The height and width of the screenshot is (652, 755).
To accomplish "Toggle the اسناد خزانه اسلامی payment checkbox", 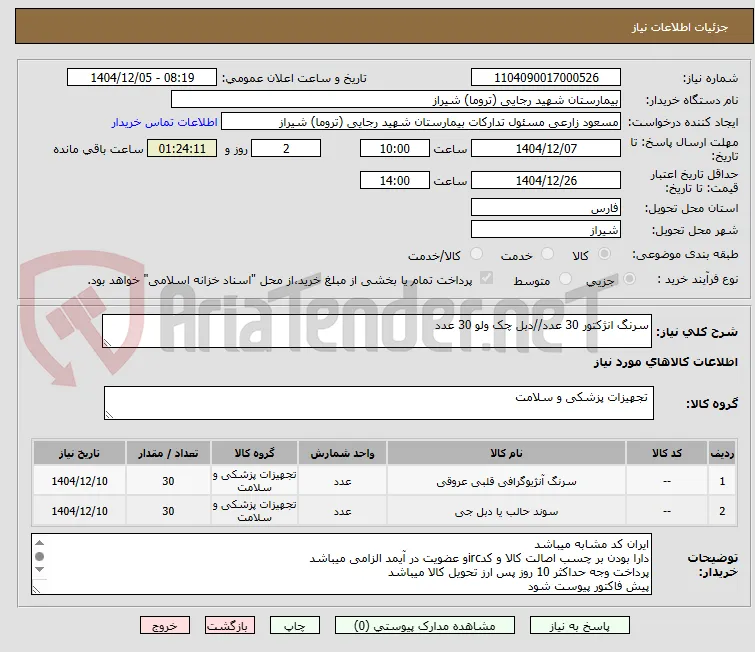I will pyautogui.click(x=487, y=278).
